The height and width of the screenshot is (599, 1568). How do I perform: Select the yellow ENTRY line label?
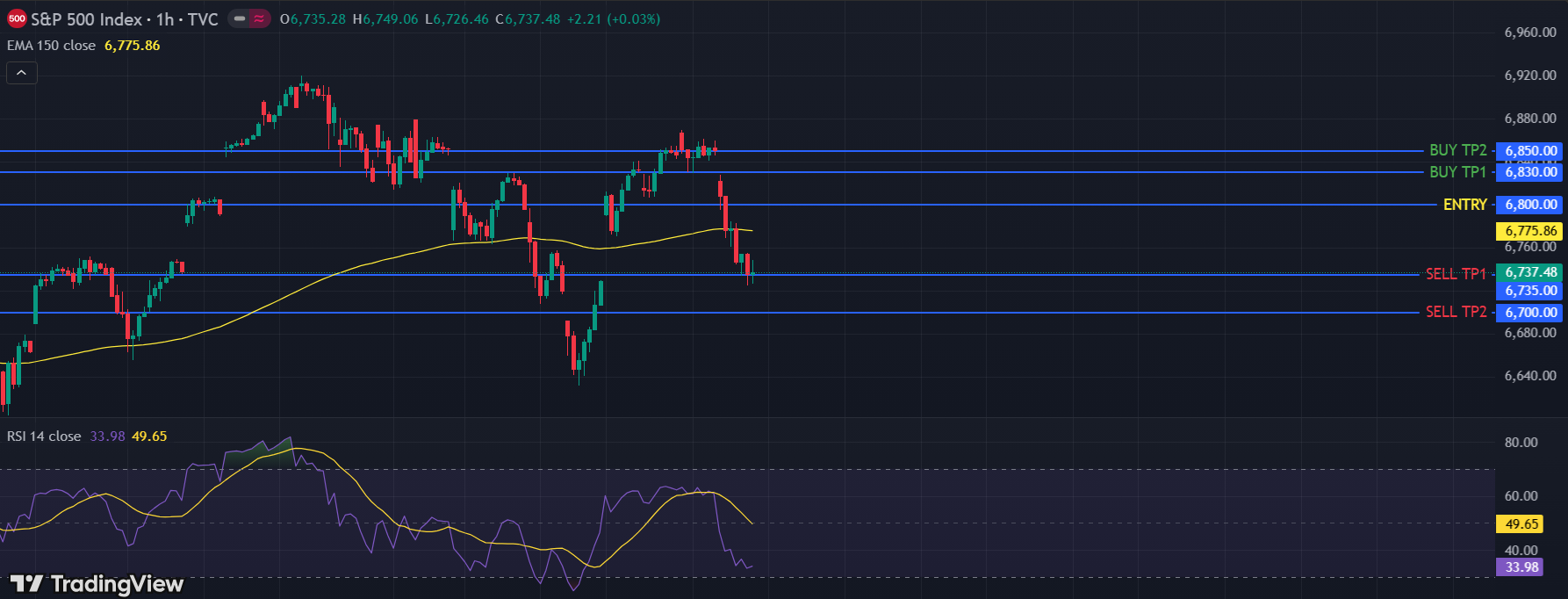click(1464, 205)
